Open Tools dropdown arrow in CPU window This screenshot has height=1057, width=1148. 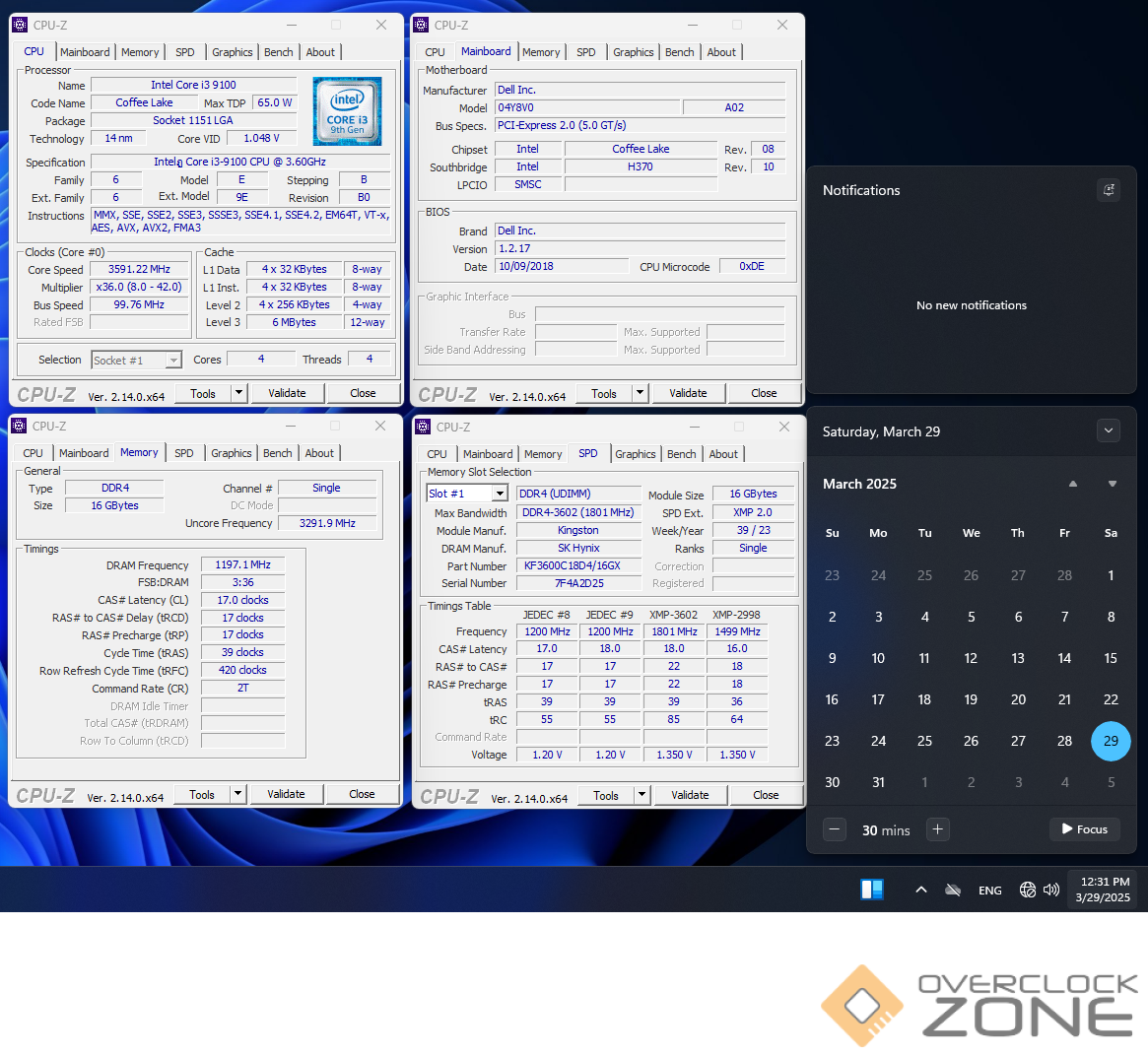pos(238,393)
